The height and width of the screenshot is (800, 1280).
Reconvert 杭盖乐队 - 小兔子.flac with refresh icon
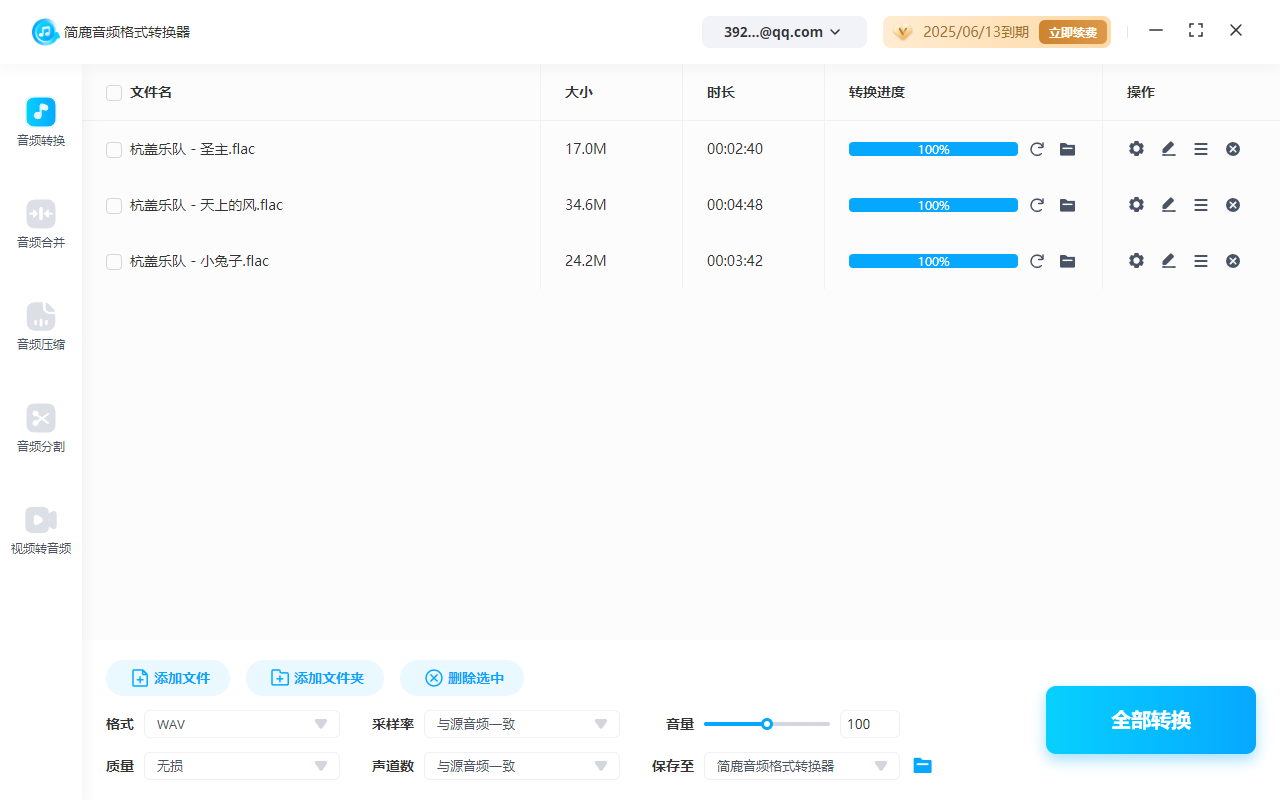(1037, 260)
